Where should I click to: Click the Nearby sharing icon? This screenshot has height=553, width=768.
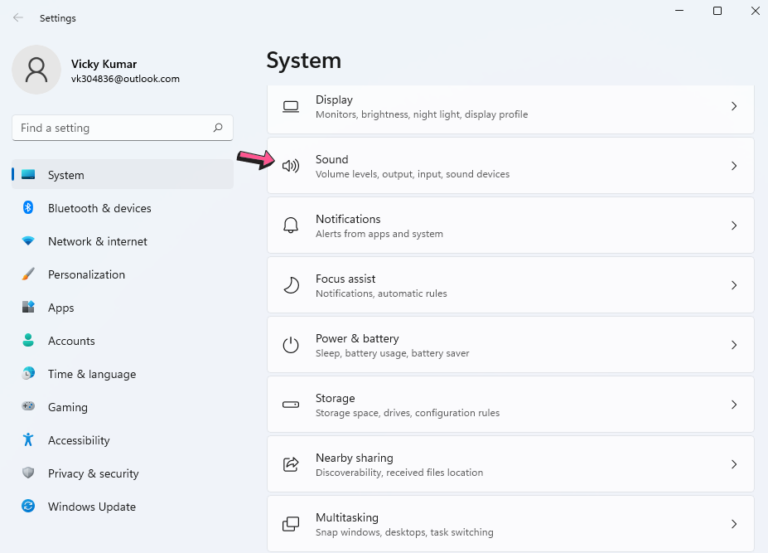pos(291,464)
